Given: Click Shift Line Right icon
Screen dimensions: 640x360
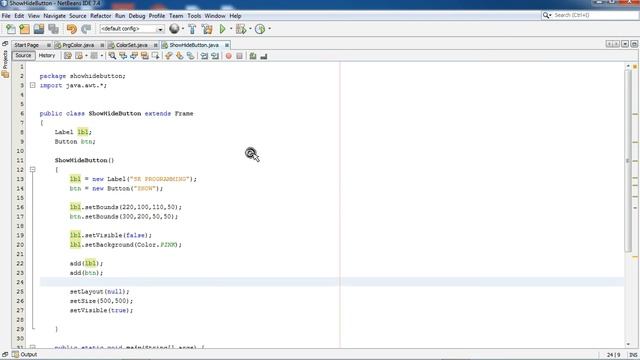Looking at the screenshot, I should pos(215,56).
